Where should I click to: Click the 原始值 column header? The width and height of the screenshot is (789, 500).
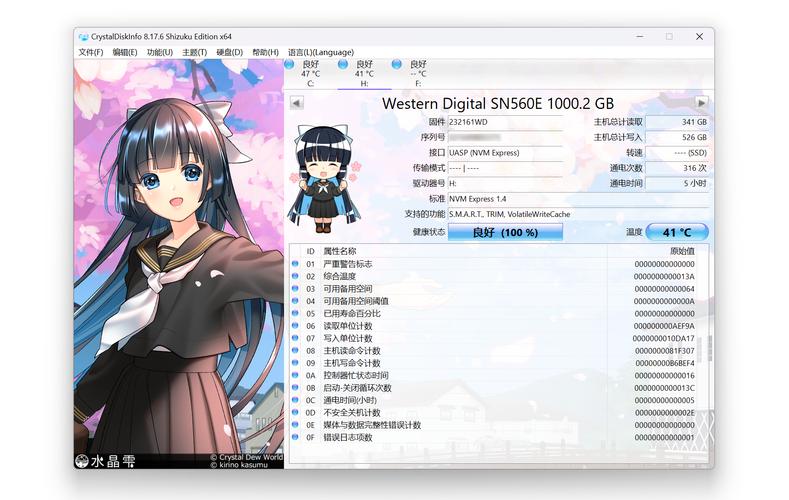[x=682, y=251]
